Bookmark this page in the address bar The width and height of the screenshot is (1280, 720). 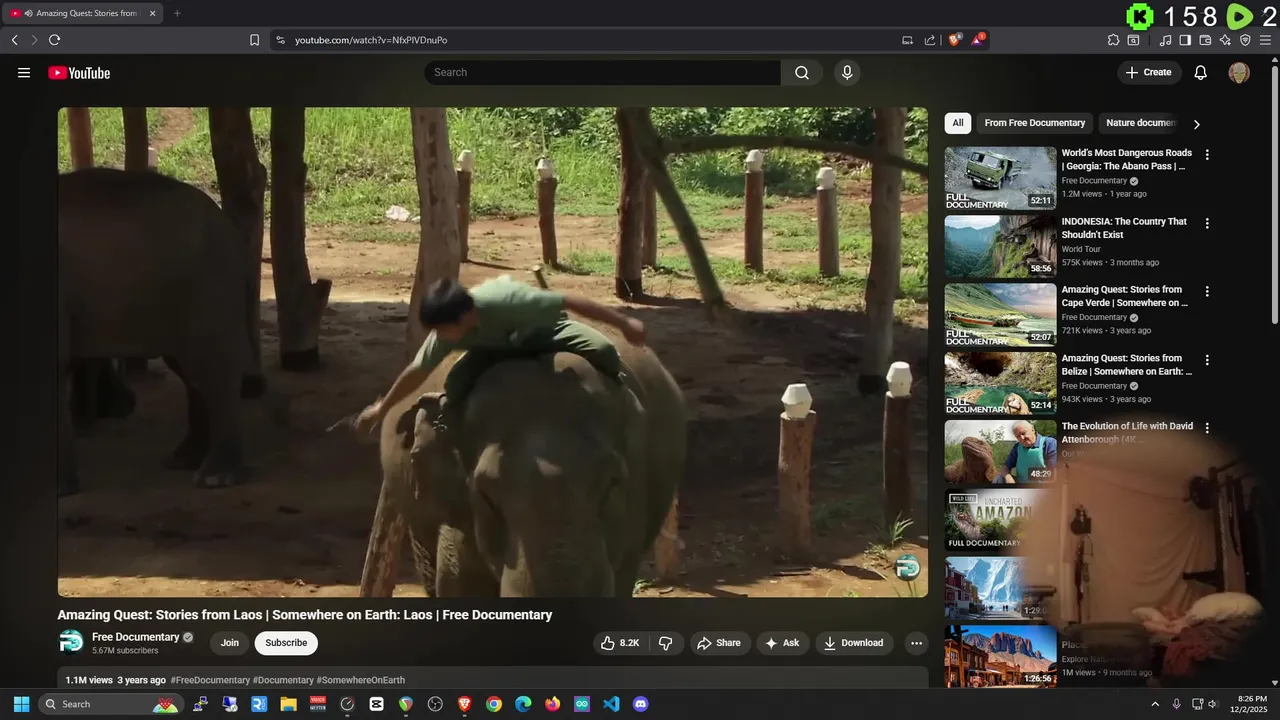(254, 40)
